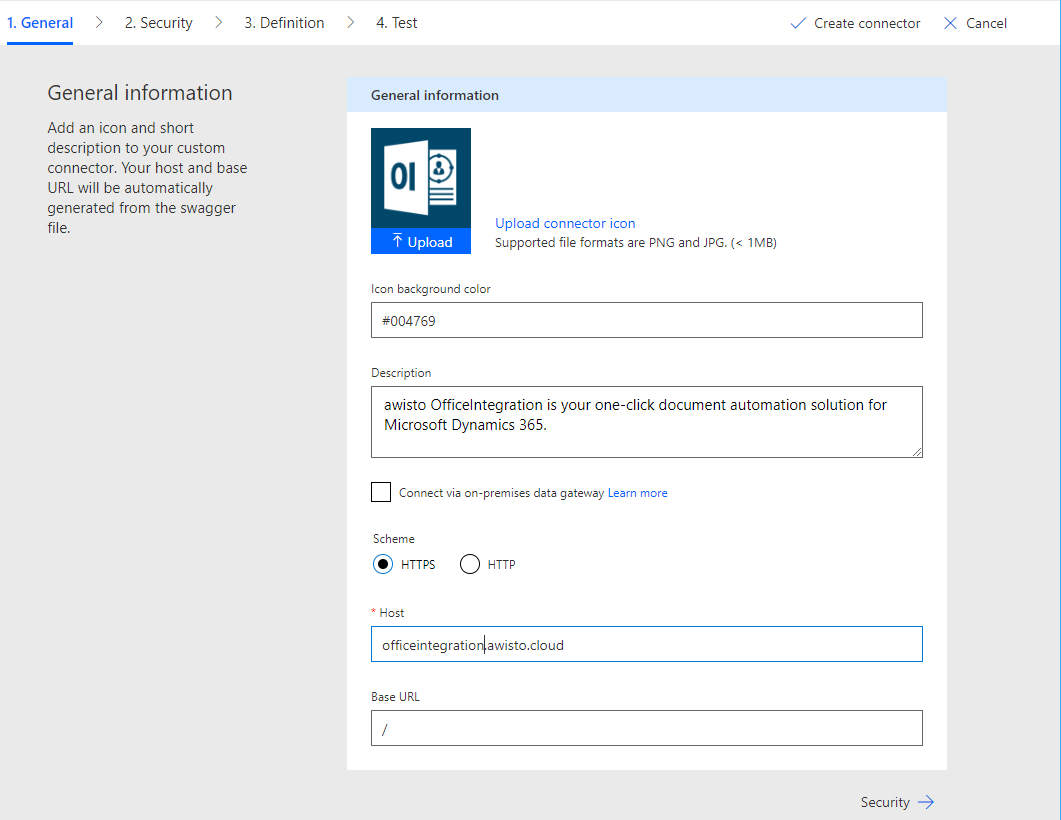Select the HTTP scheme radio button
The width and height of the screenshot is (1061, 820).
tap(470, 564)
